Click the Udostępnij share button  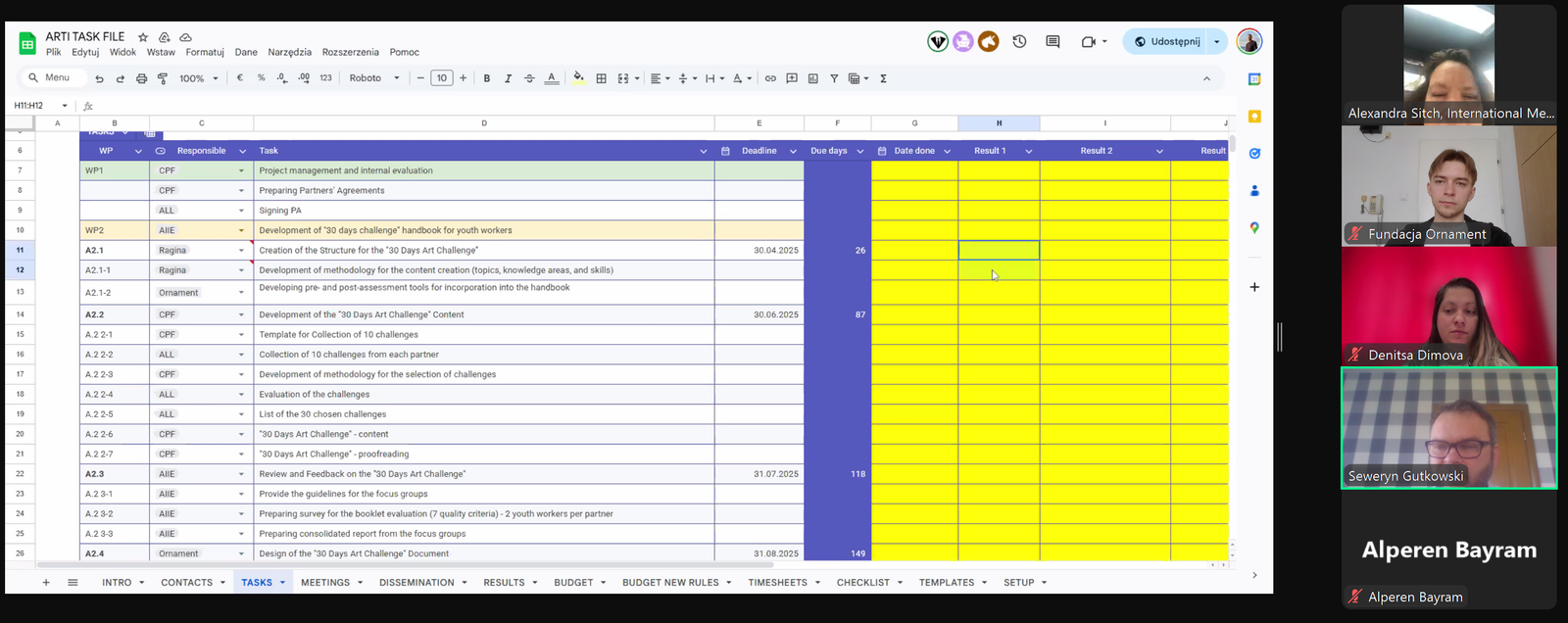click(x=1166, y=41)
